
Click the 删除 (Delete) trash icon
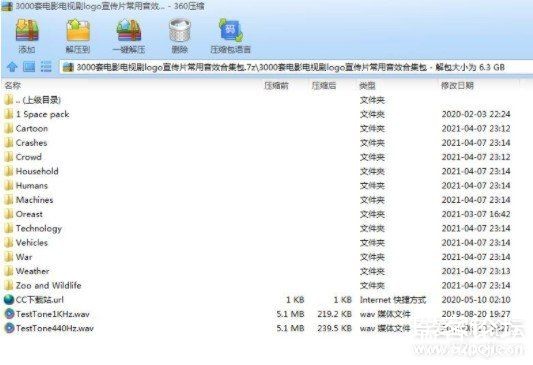(x=179, y=30)
